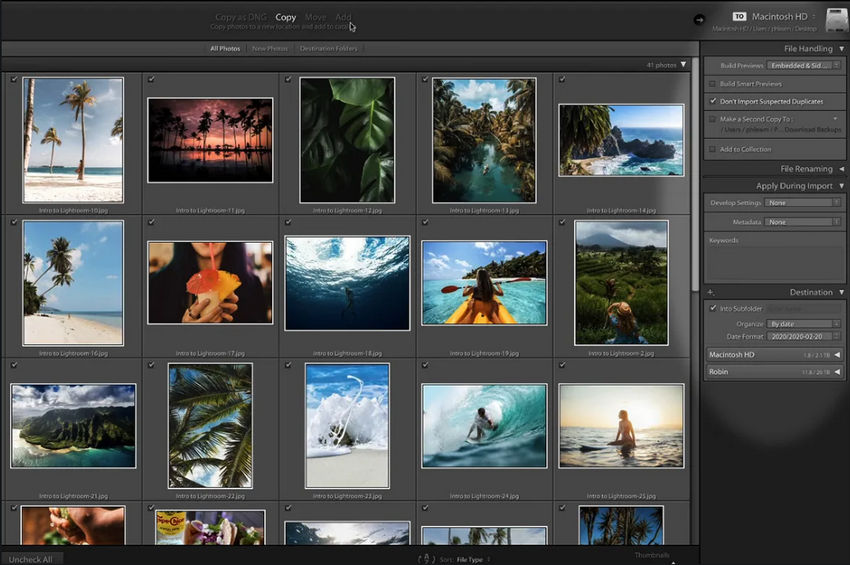850x565 pixels.
Task: Open the Develop Settings dropdown
Action: point(803,202)
